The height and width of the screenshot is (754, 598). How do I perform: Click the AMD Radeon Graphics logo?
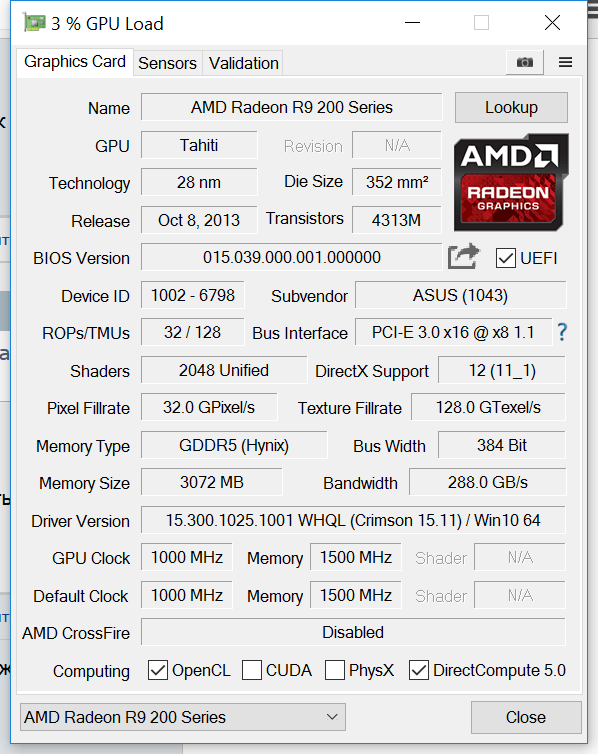pos(511,182)
